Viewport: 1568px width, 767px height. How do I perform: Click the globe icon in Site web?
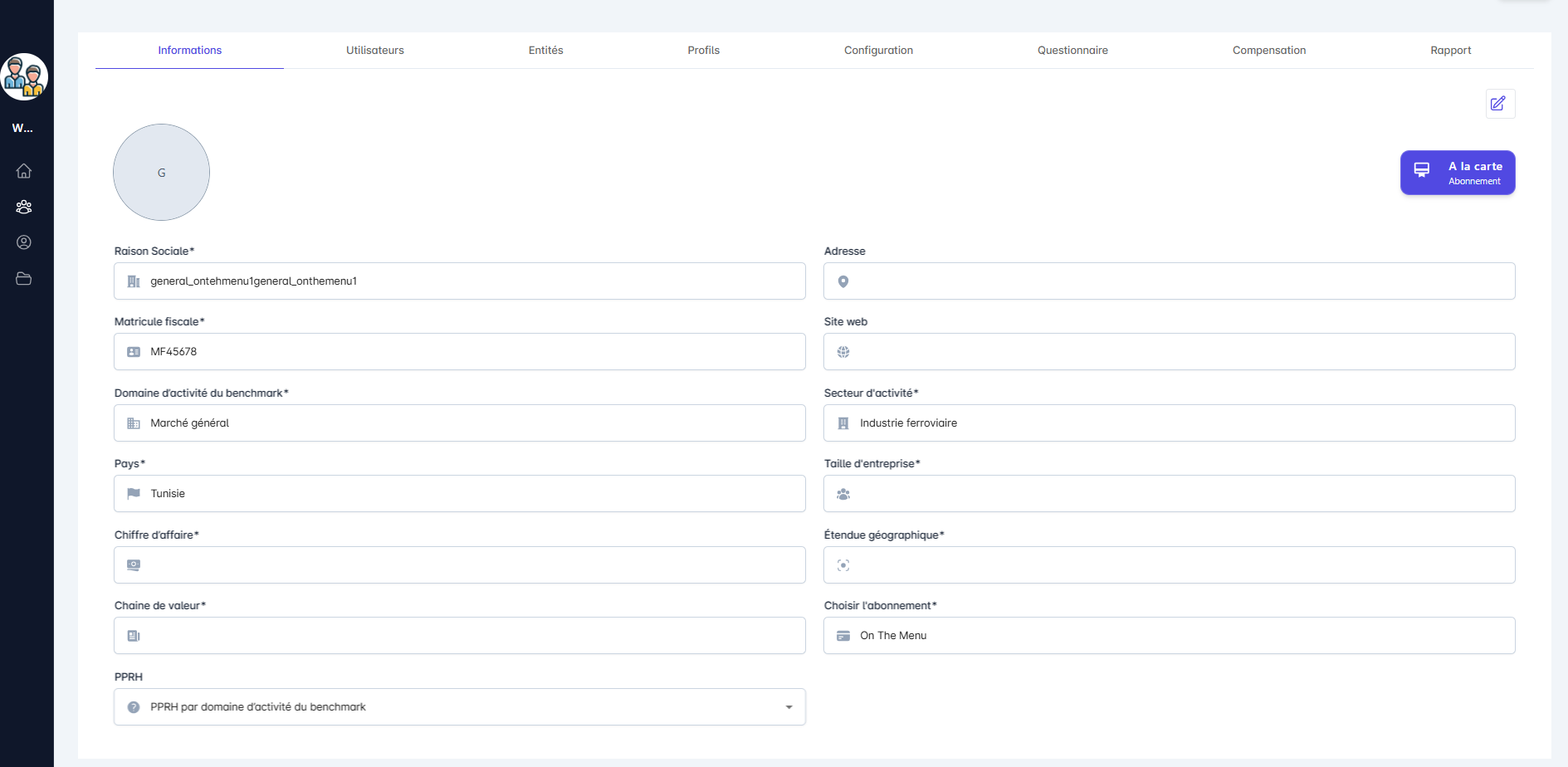[843, 352]
